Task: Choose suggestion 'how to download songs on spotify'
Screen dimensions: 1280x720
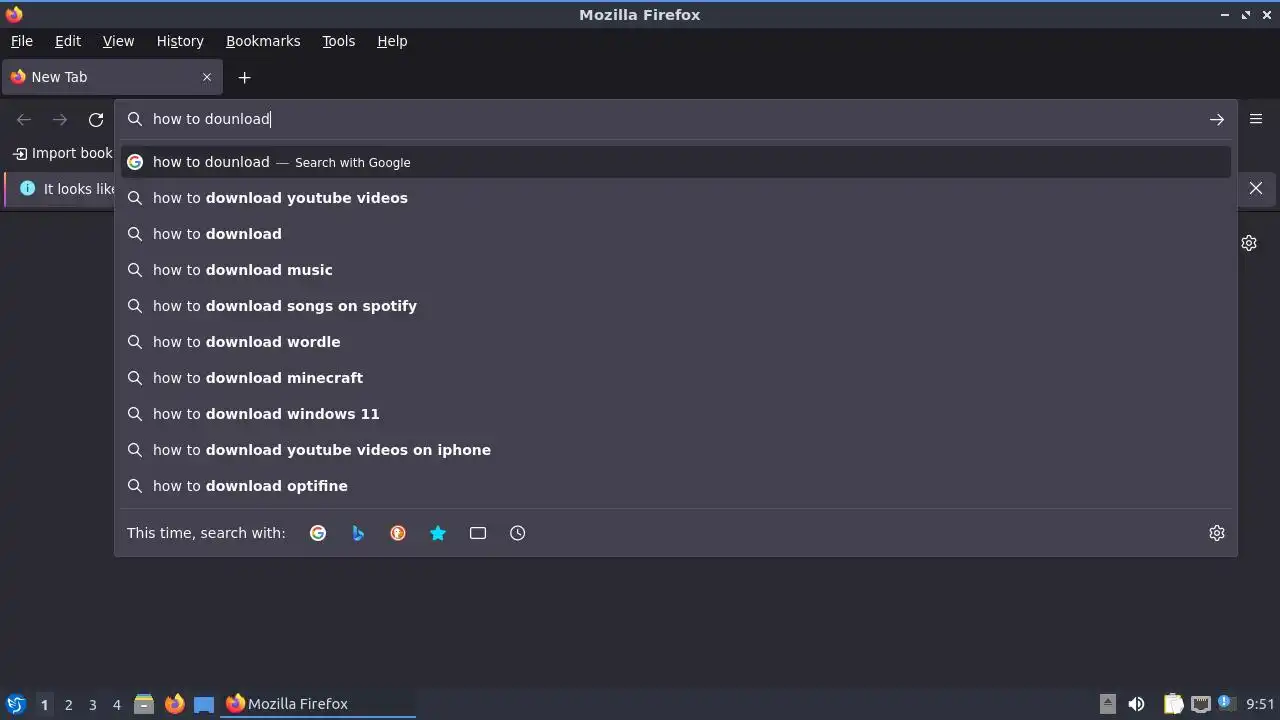Action: (x=676, y=306)
